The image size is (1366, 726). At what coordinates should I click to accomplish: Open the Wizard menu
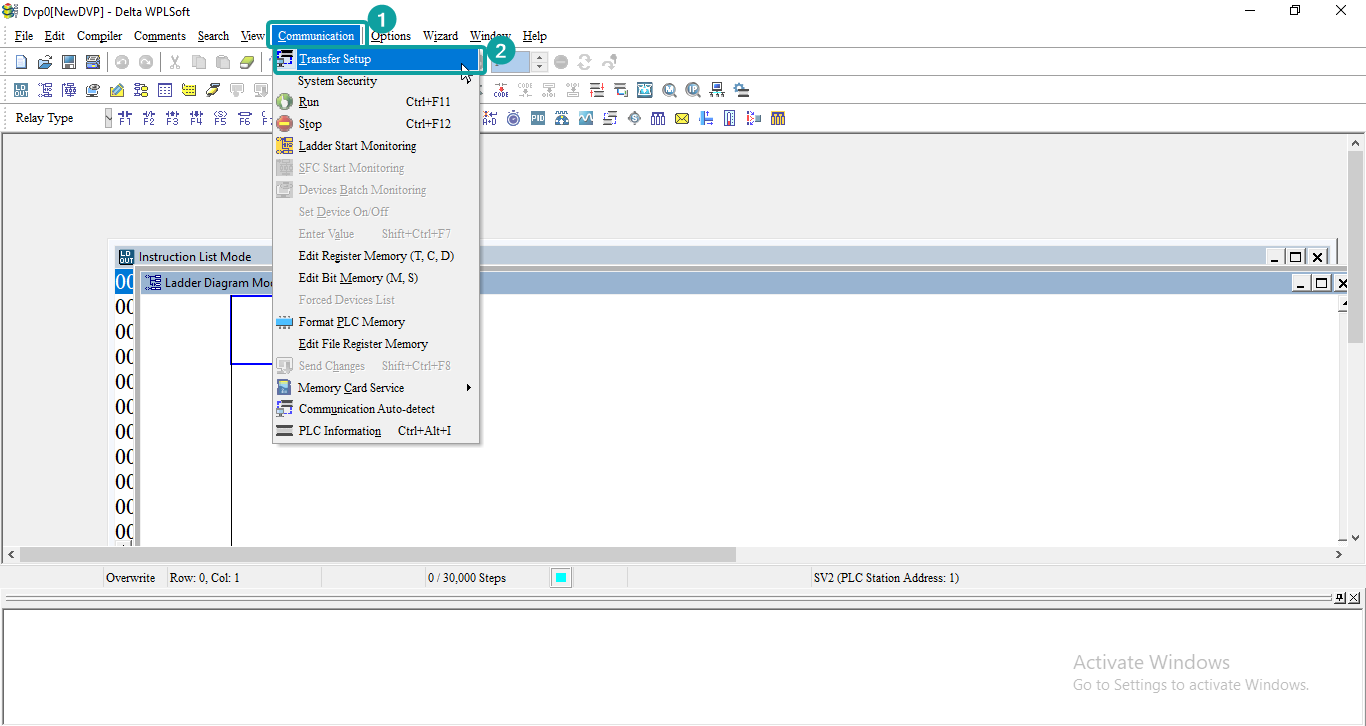click(440, 35)
